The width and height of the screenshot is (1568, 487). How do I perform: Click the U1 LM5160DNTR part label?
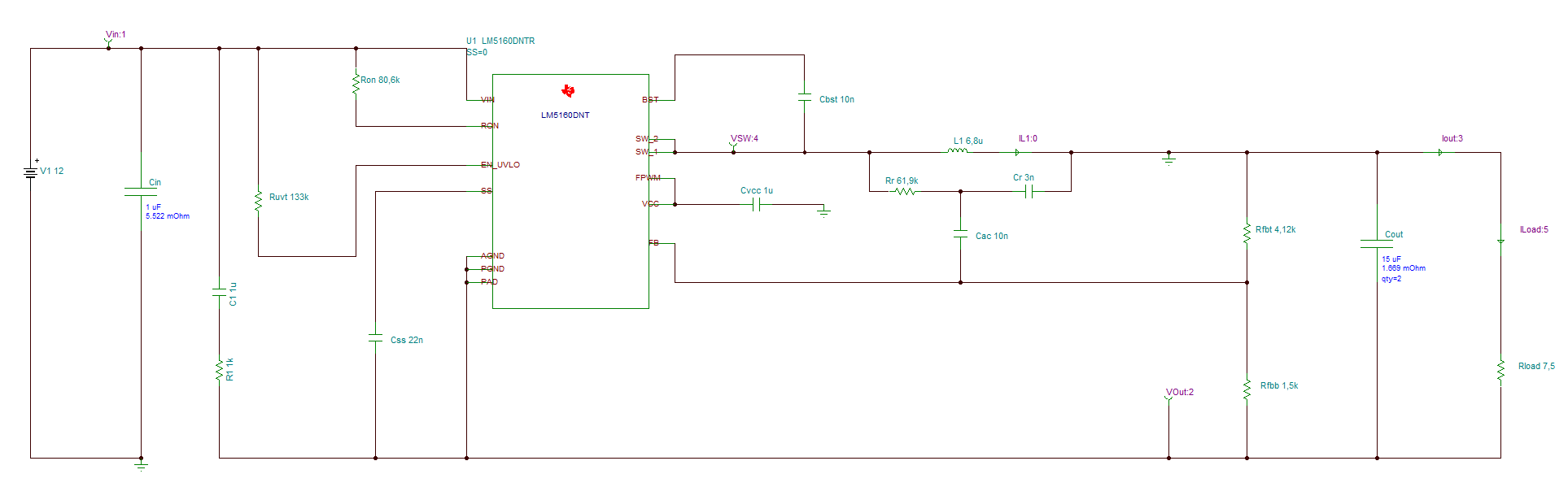coord(500,41)
